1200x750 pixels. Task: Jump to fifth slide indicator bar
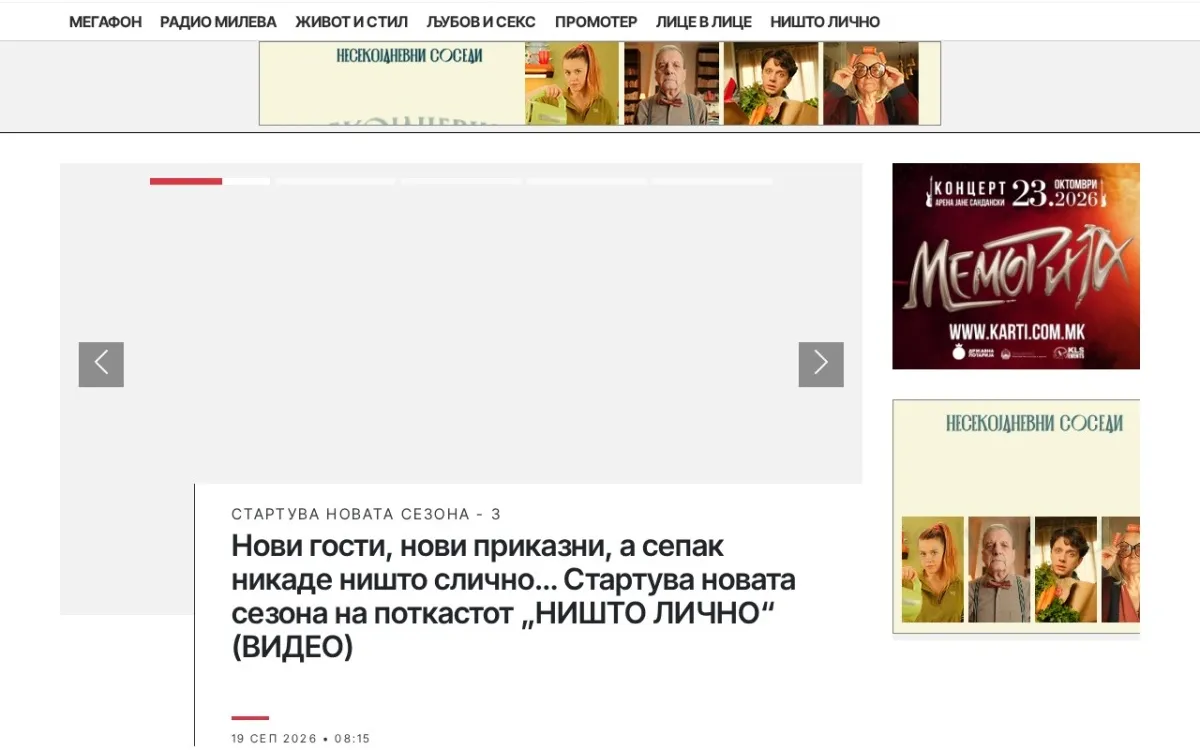(x=713, y=181)
